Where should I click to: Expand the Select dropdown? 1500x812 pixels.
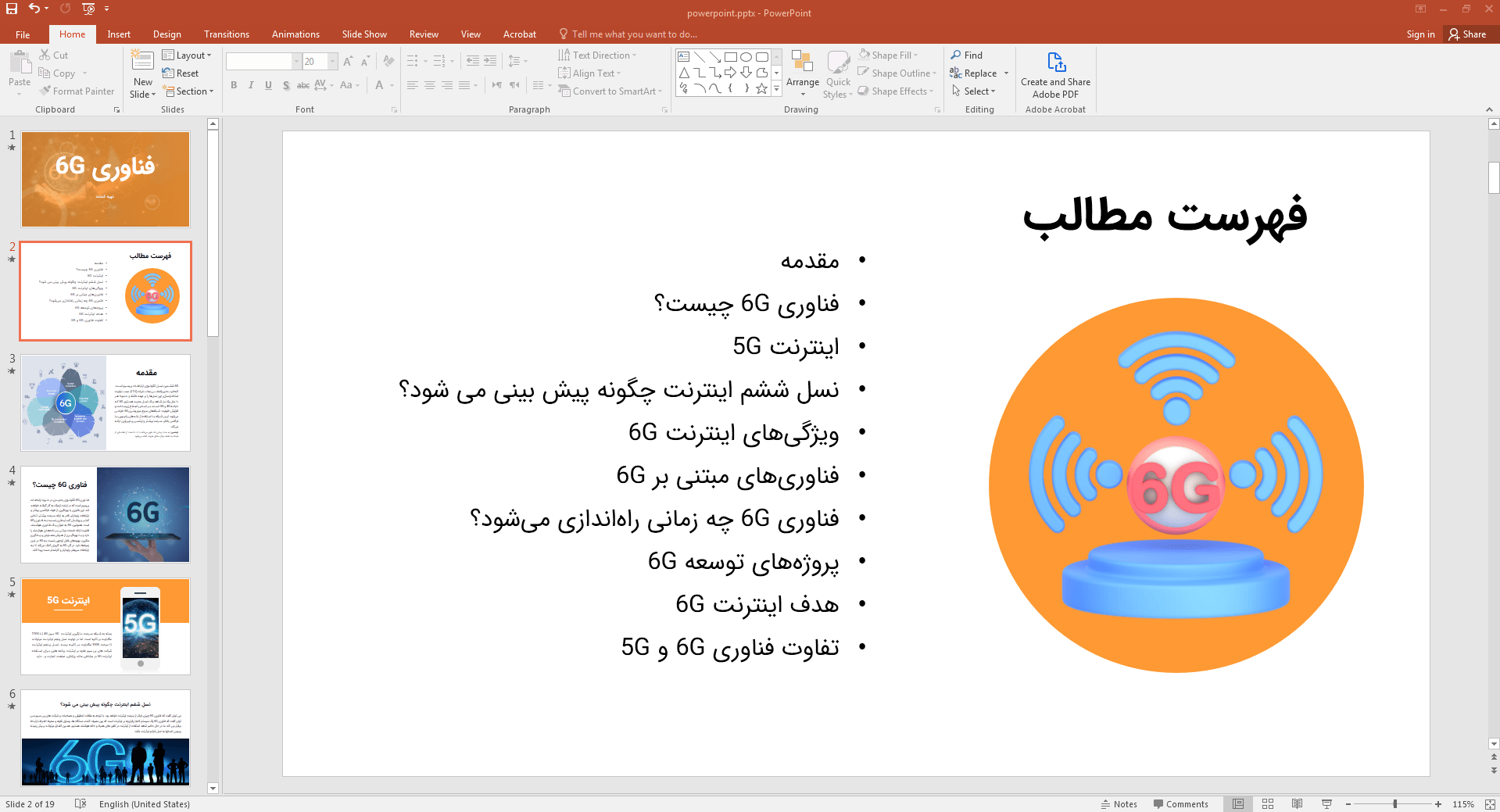[x=974, y=91]
